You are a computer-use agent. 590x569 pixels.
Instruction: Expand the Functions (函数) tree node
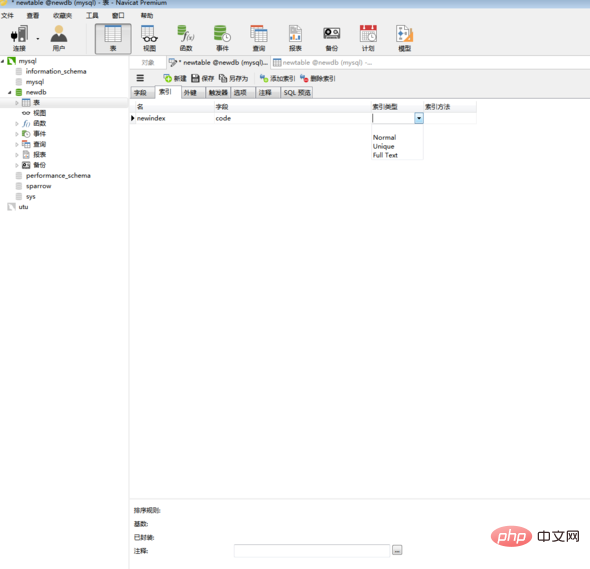[17, 123]
